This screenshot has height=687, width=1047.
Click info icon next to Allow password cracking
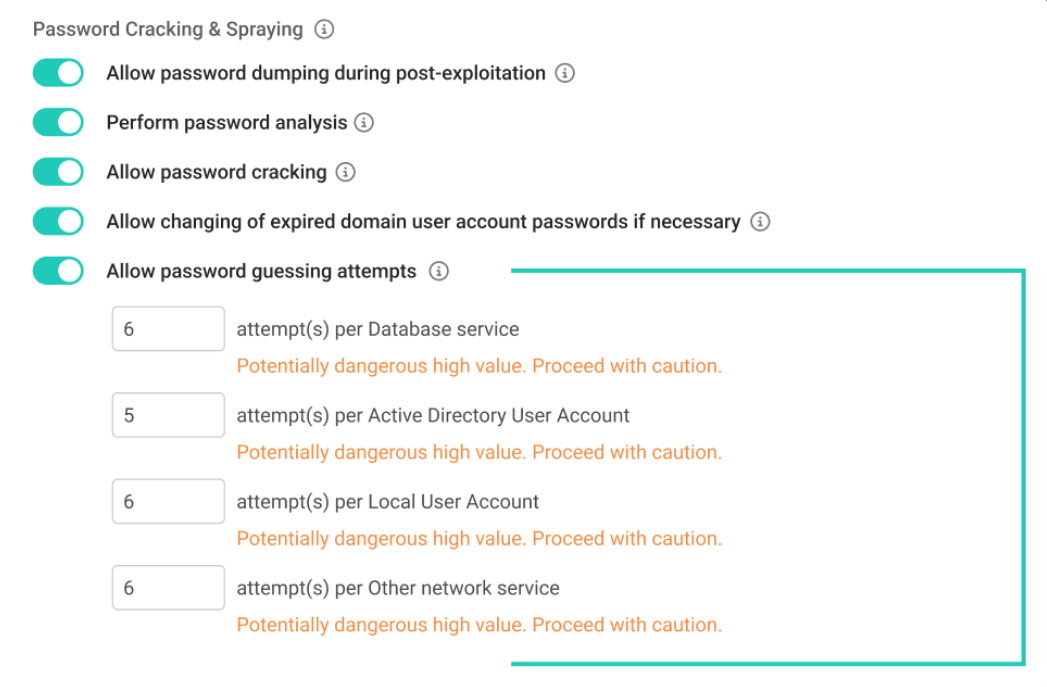point(345,172)
